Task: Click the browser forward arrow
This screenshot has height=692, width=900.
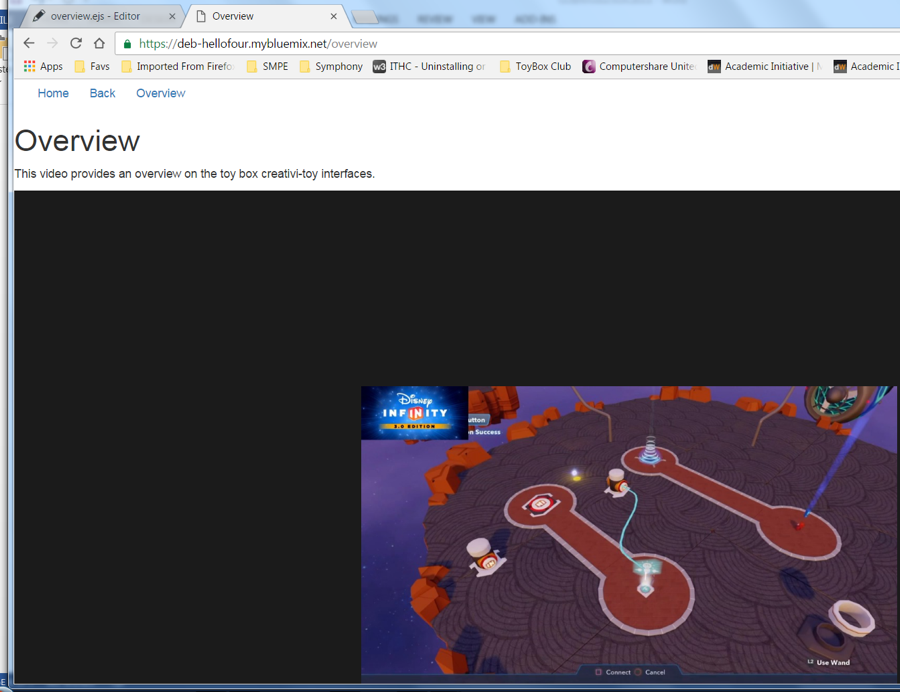Action: [x=52, y=43]
